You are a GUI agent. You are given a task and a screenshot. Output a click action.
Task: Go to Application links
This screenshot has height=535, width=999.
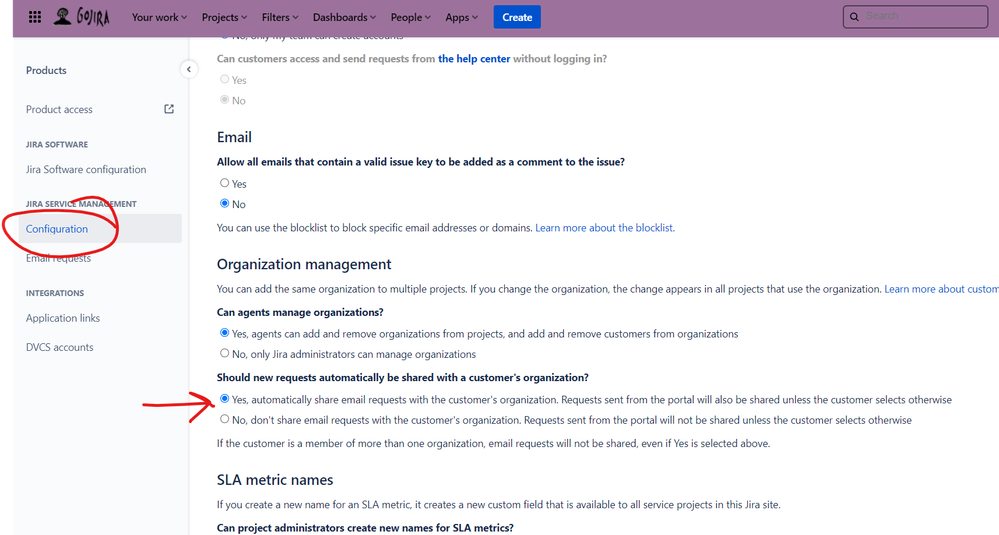point(62,318)
